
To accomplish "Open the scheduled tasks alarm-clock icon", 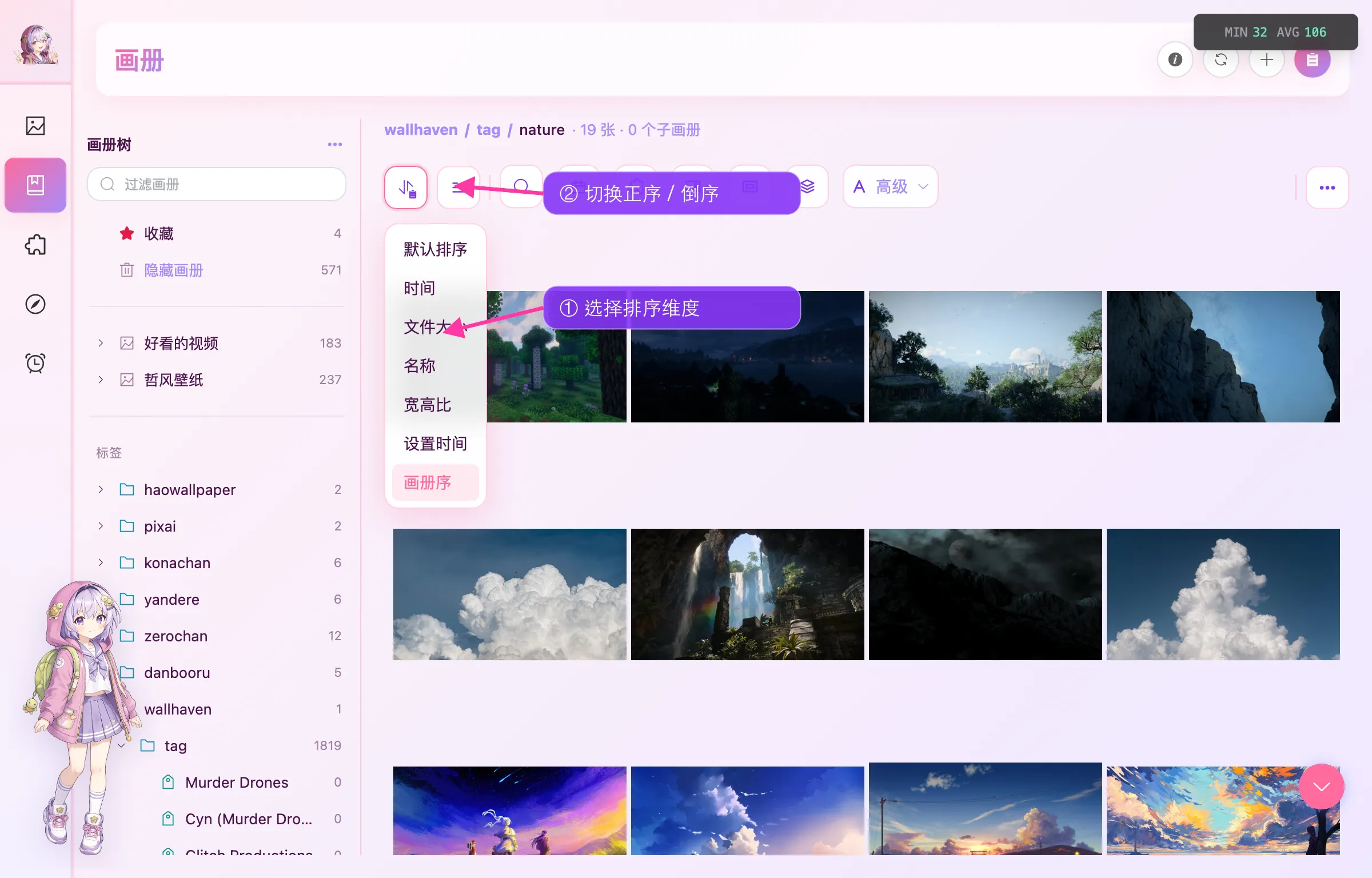I will [x=35, y=363].
